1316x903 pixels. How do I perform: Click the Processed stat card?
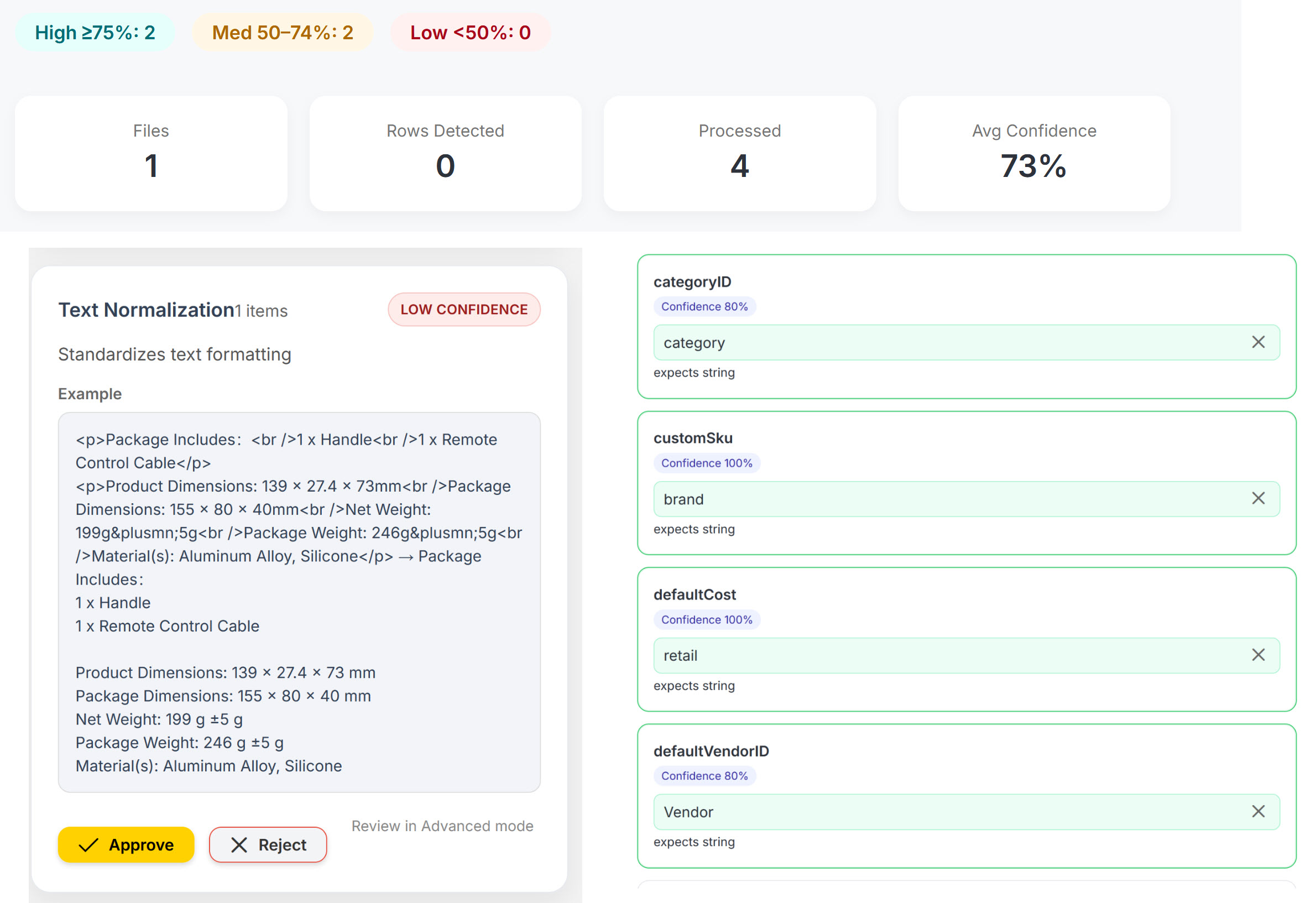738,153
